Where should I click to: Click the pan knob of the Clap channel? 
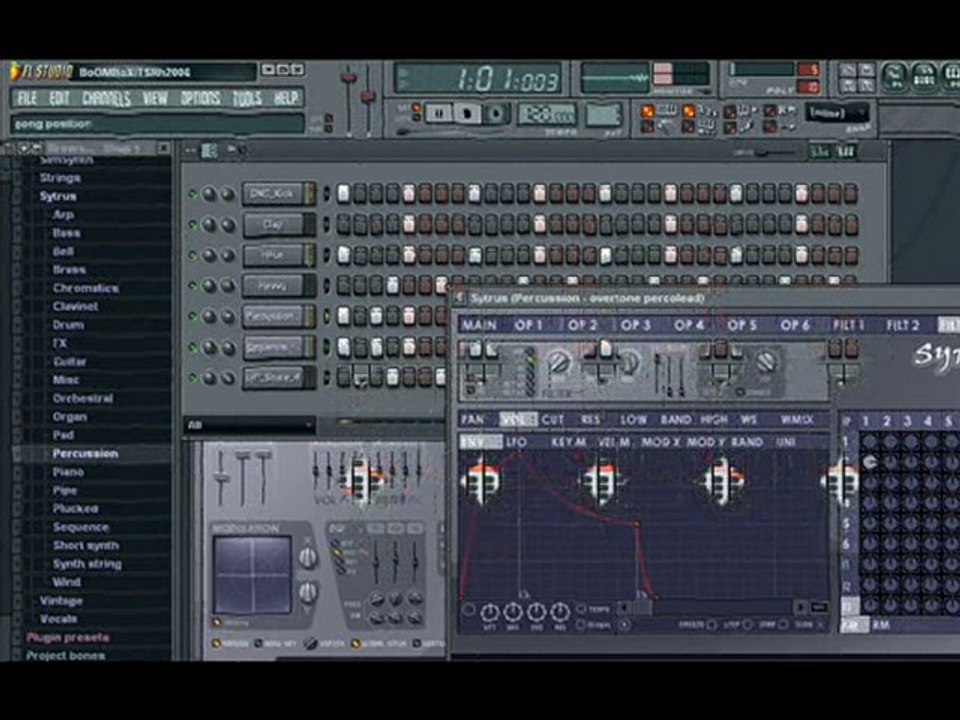click(210, 225)
